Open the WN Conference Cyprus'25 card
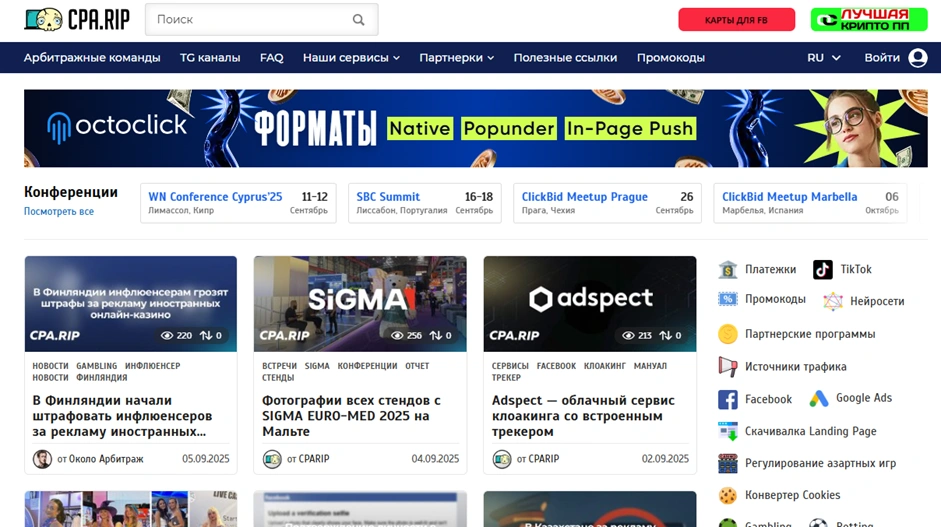 [x=238, y=203]
